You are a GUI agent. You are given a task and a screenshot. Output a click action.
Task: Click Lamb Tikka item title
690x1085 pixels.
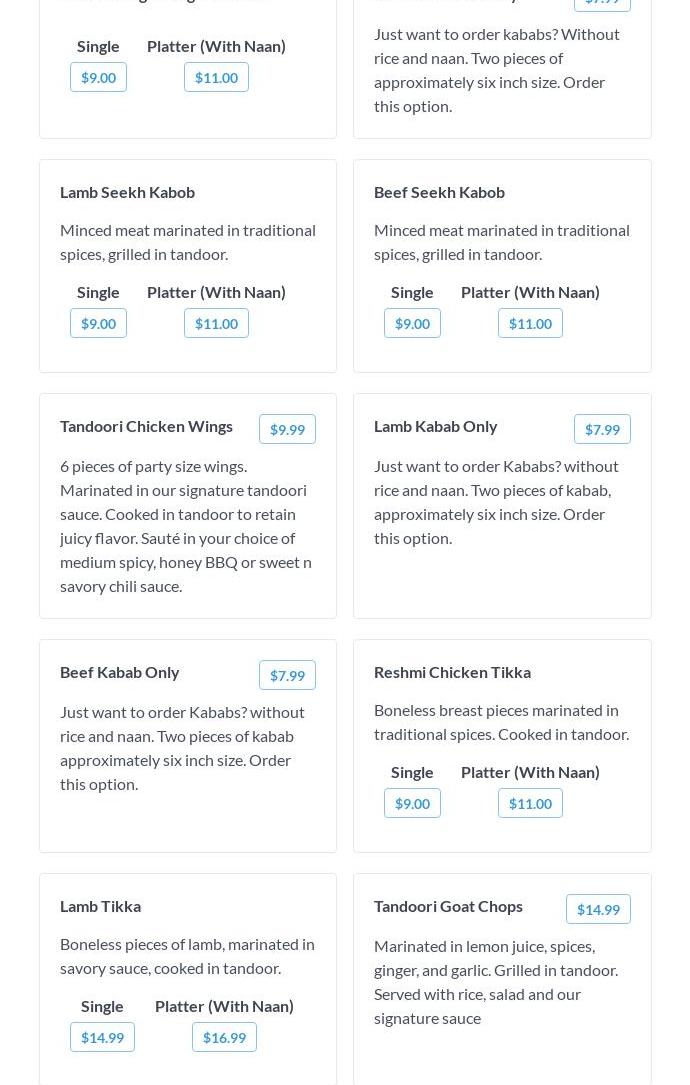click(100, 905)
